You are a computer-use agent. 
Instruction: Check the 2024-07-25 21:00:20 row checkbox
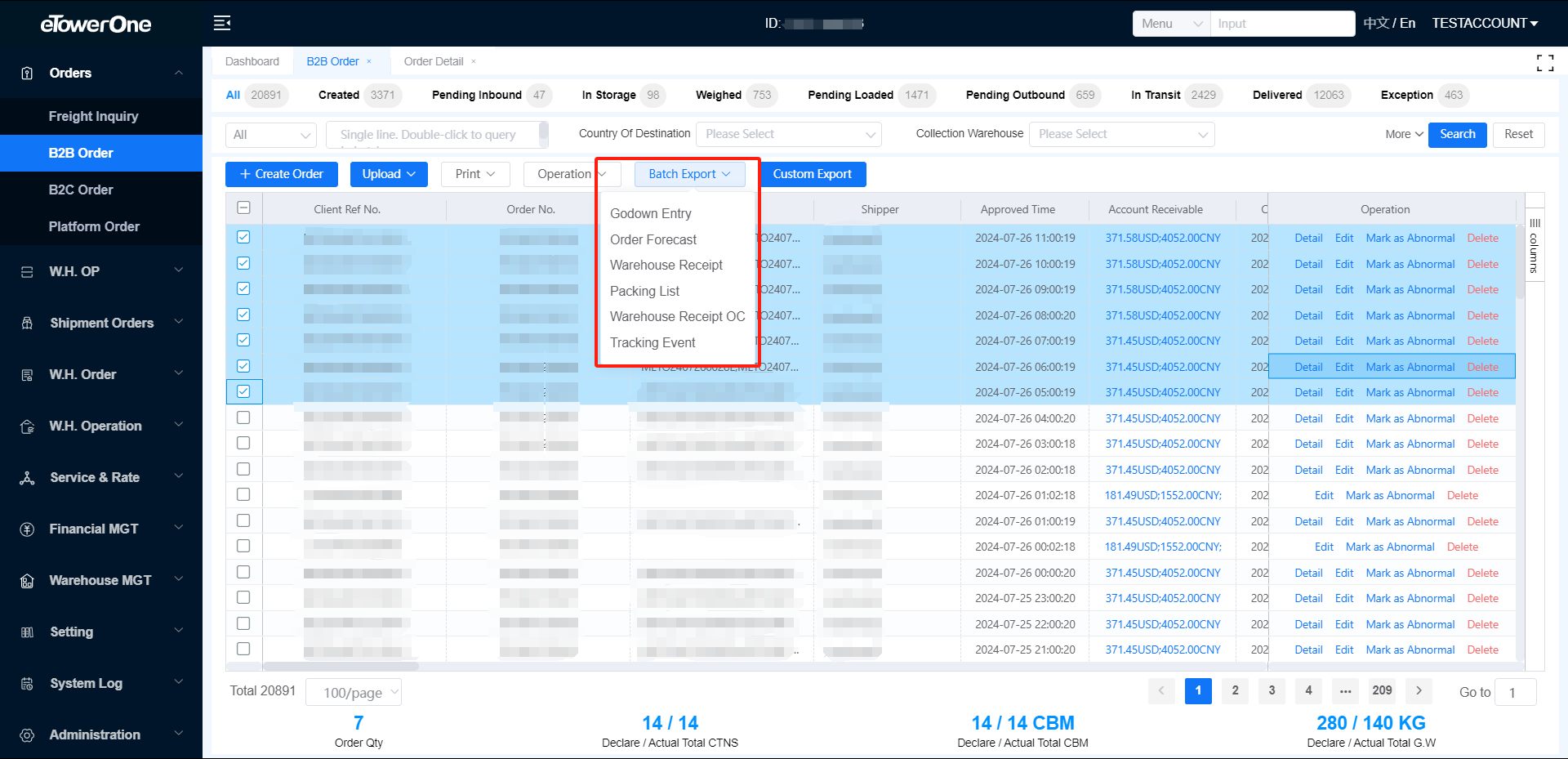[243, 649]
